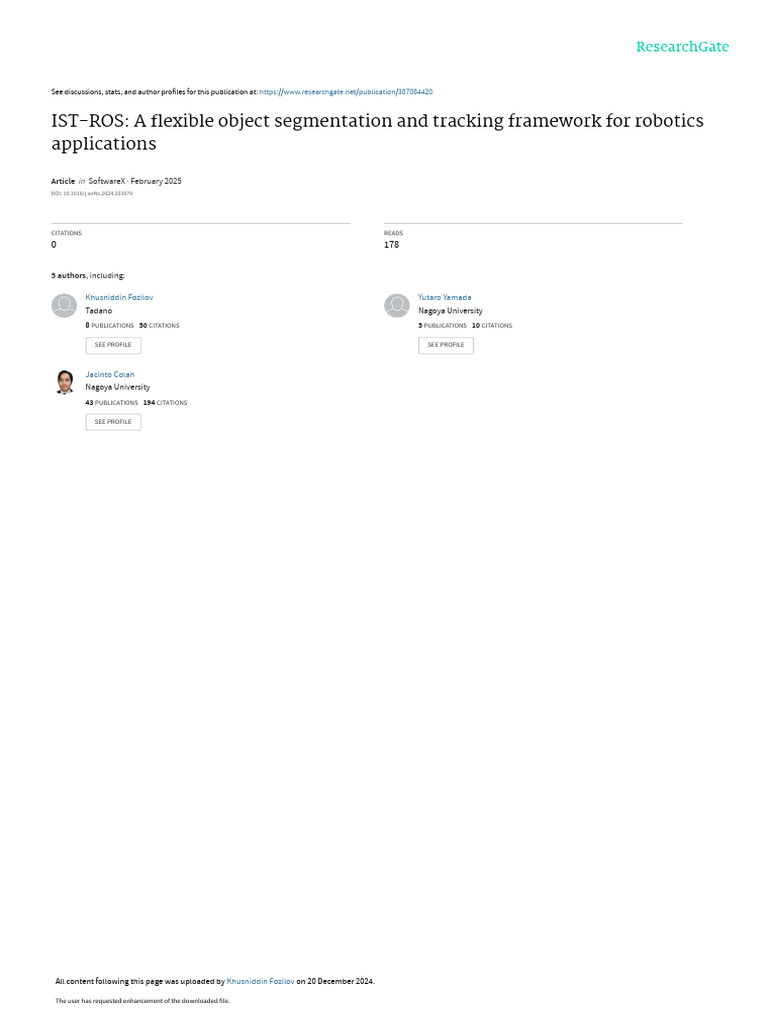Open the researchgate.net publication URL link
768x1024 pixels.
(346, 92)
